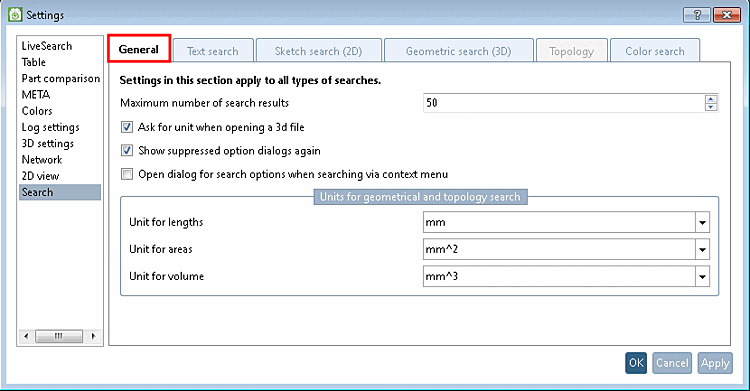This screenshot has height=391, width=750.
Task: Switch to the Text search tab
Action: pyautogui.click(x=213, y=51)
